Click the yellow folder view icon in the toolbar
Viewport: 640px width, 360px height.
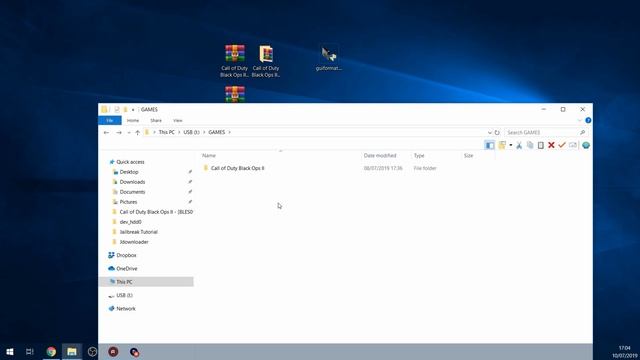pos(502,145)
